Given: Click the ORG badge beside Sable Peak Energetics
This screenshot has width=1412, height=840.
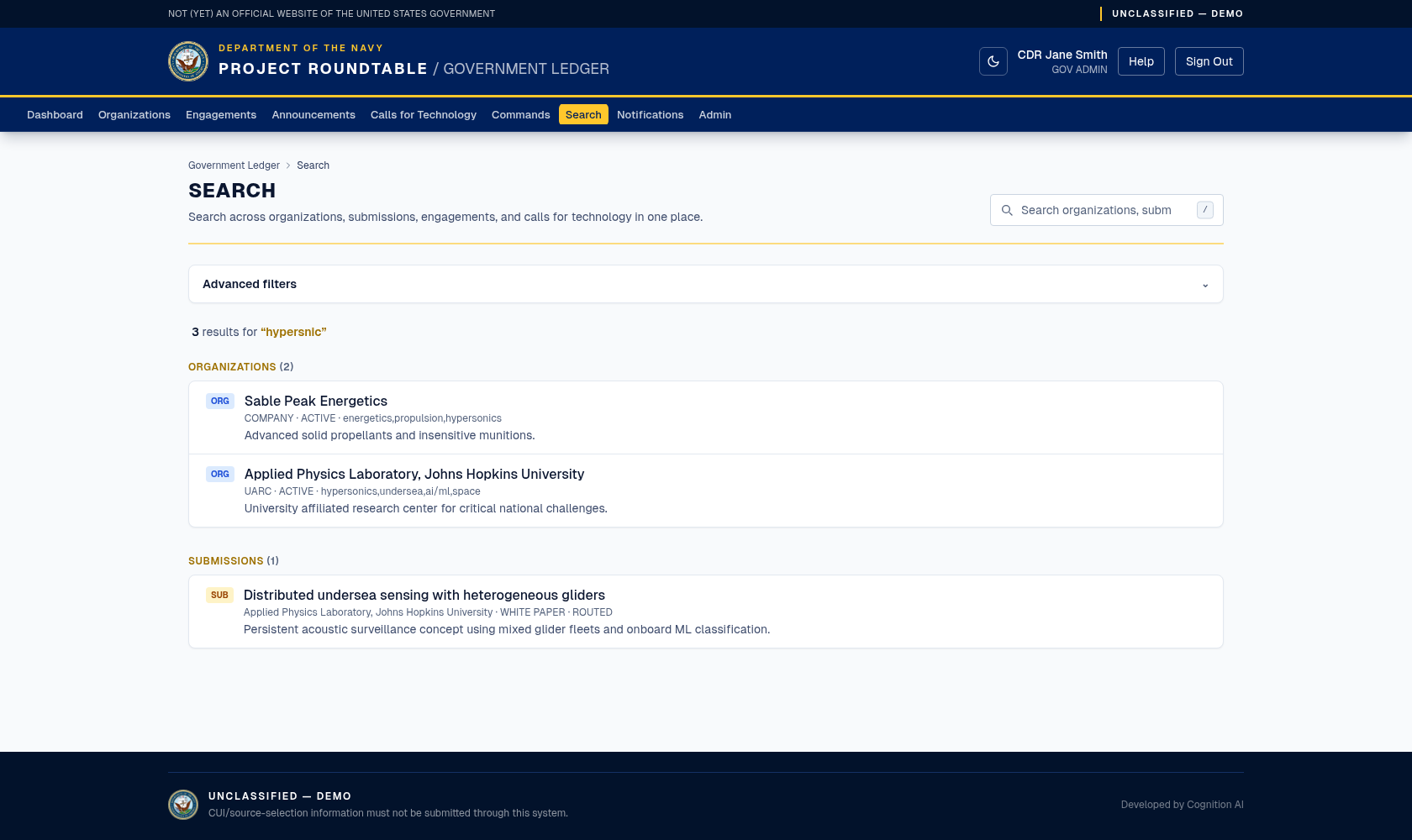Looking at the screenshot, I should 220,402.
